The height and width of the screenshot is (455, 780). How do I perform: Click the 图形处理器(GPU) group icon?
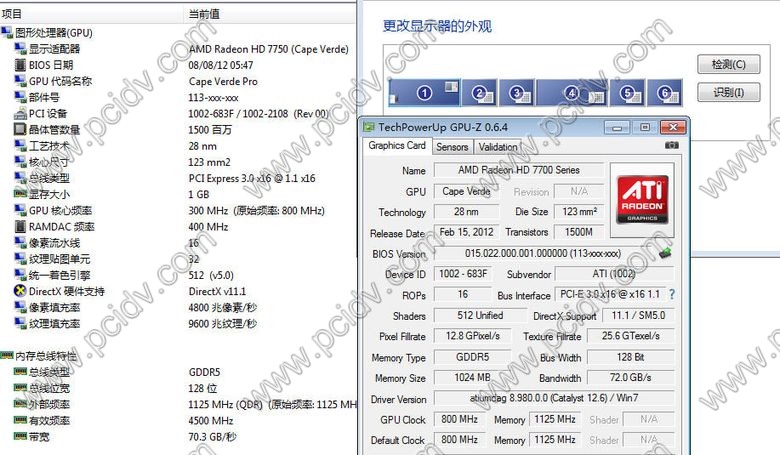pyautogui.click(x=7, y=33)
